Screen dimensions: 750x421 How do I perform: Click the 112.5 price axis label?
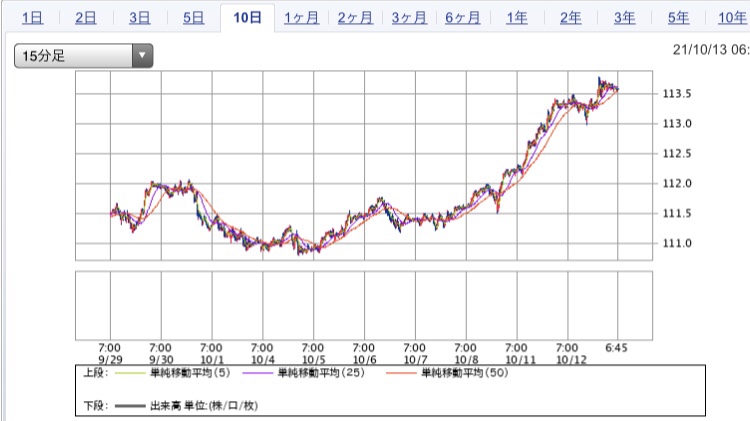pyautogui.click(x=677, y=154)
